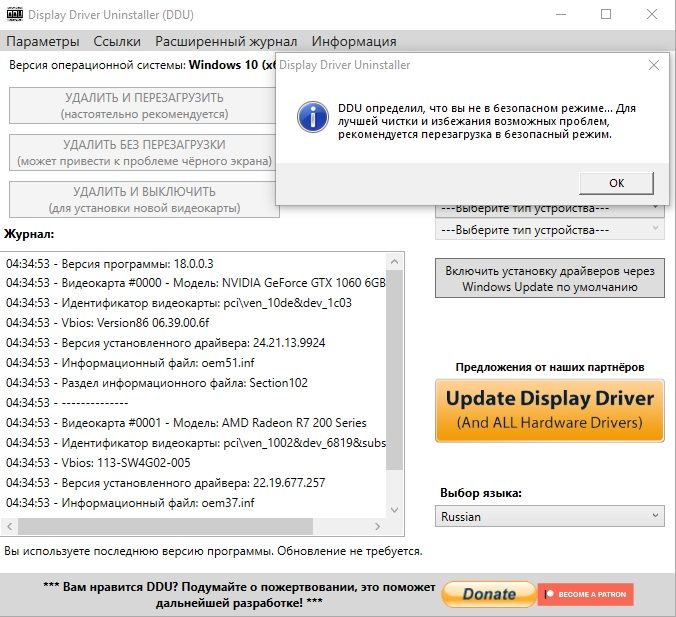The height and width of the screenshot is (617, 676).
Task: Click the DDU app icon in title bar
Action: click(x=15, y=14)
